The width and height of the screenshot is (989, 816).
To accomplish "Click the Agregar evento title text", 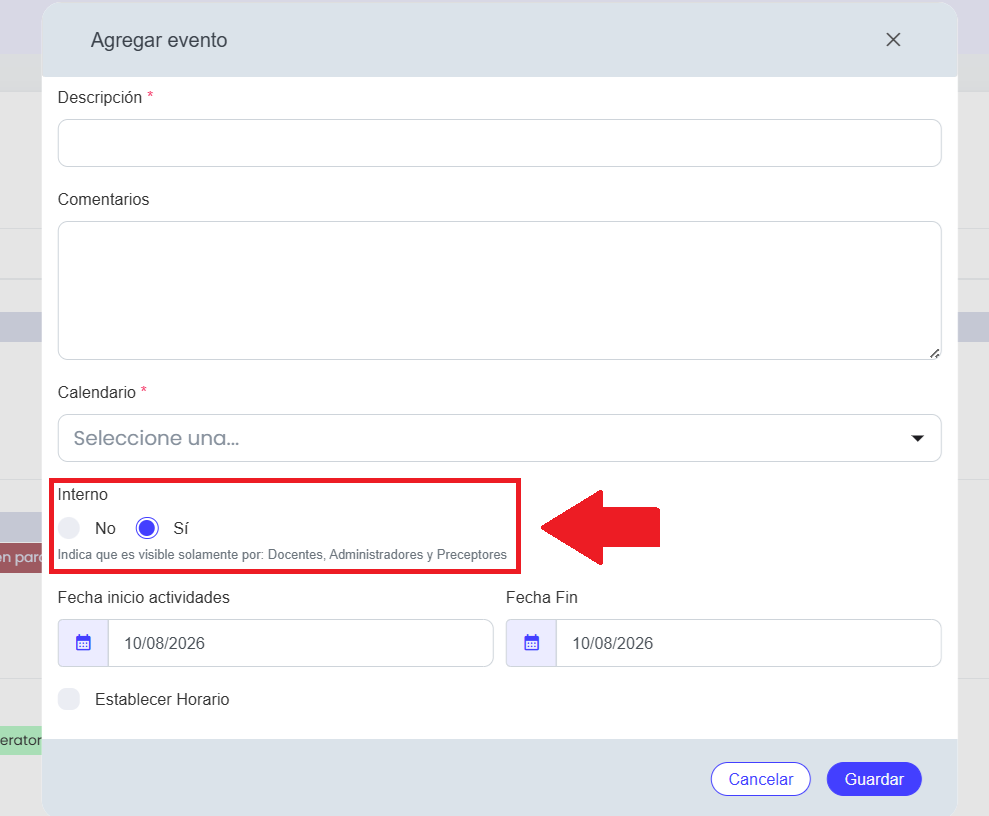I will tap(159, 40).
